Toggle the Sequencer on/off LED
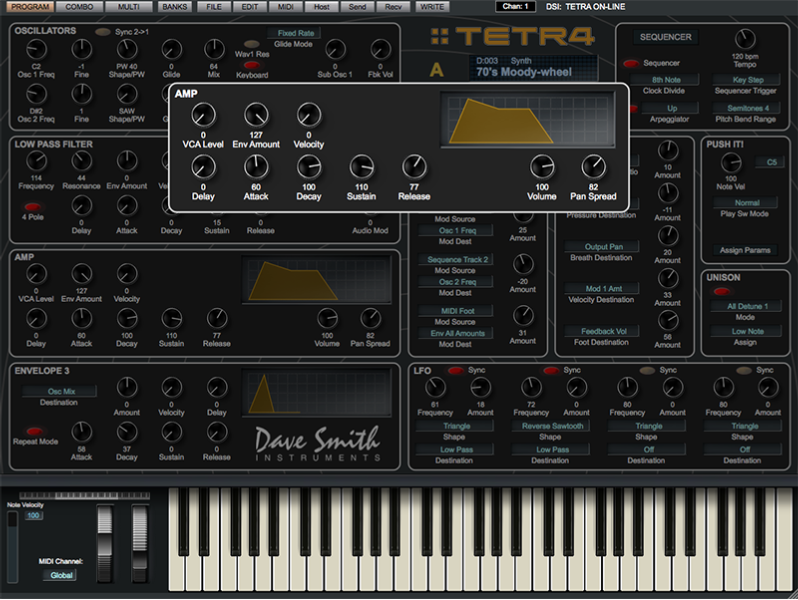798x600 pixels. tap(630, 63)
